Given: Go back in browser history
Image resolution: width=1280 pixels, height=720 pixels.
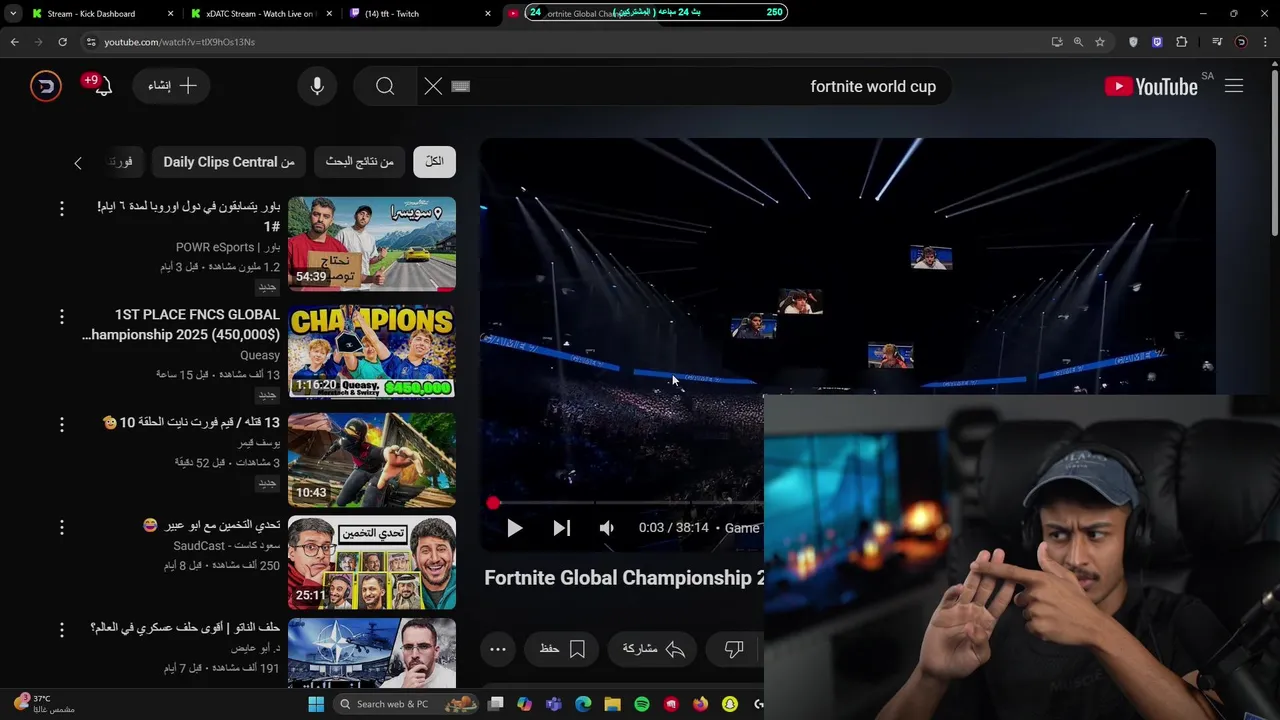Looking at the screenshot, I should pos(14,42).
